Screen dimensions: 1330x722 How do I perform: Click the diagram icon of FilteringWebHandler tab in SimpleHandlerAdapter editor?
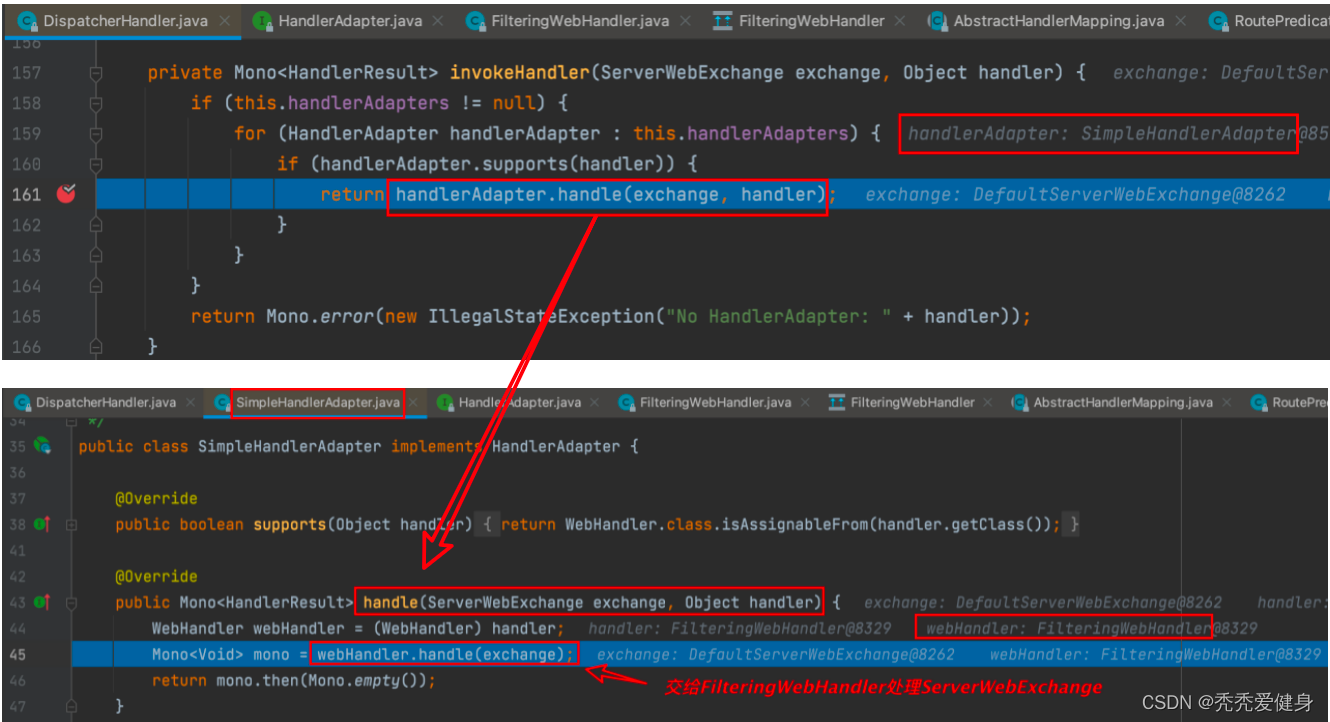(x=837, y=402)
